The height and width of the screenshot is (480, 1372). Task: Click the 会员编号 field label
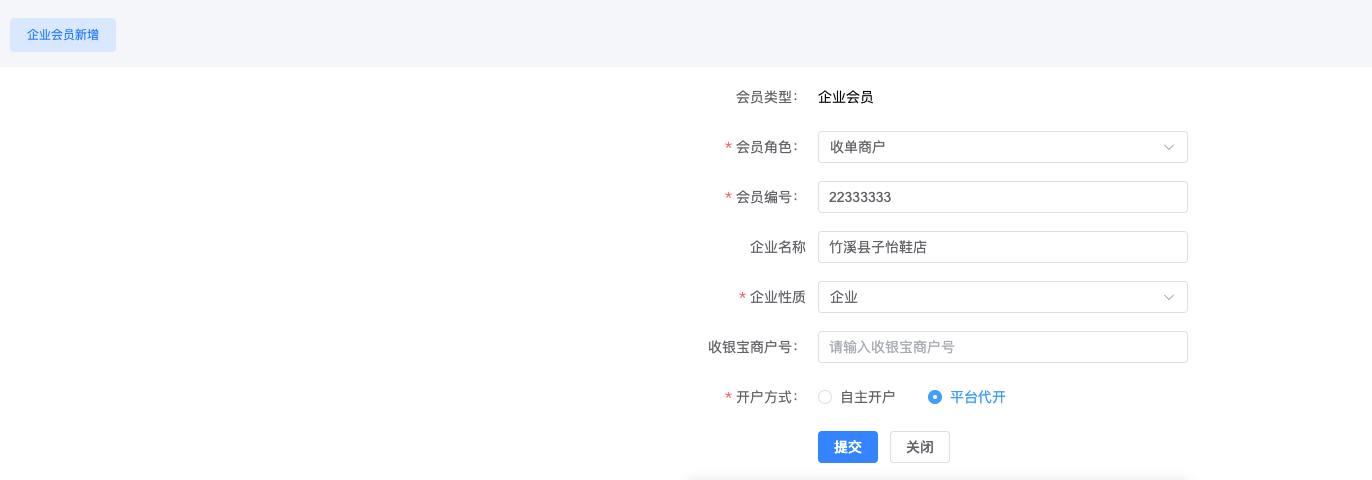767,197
